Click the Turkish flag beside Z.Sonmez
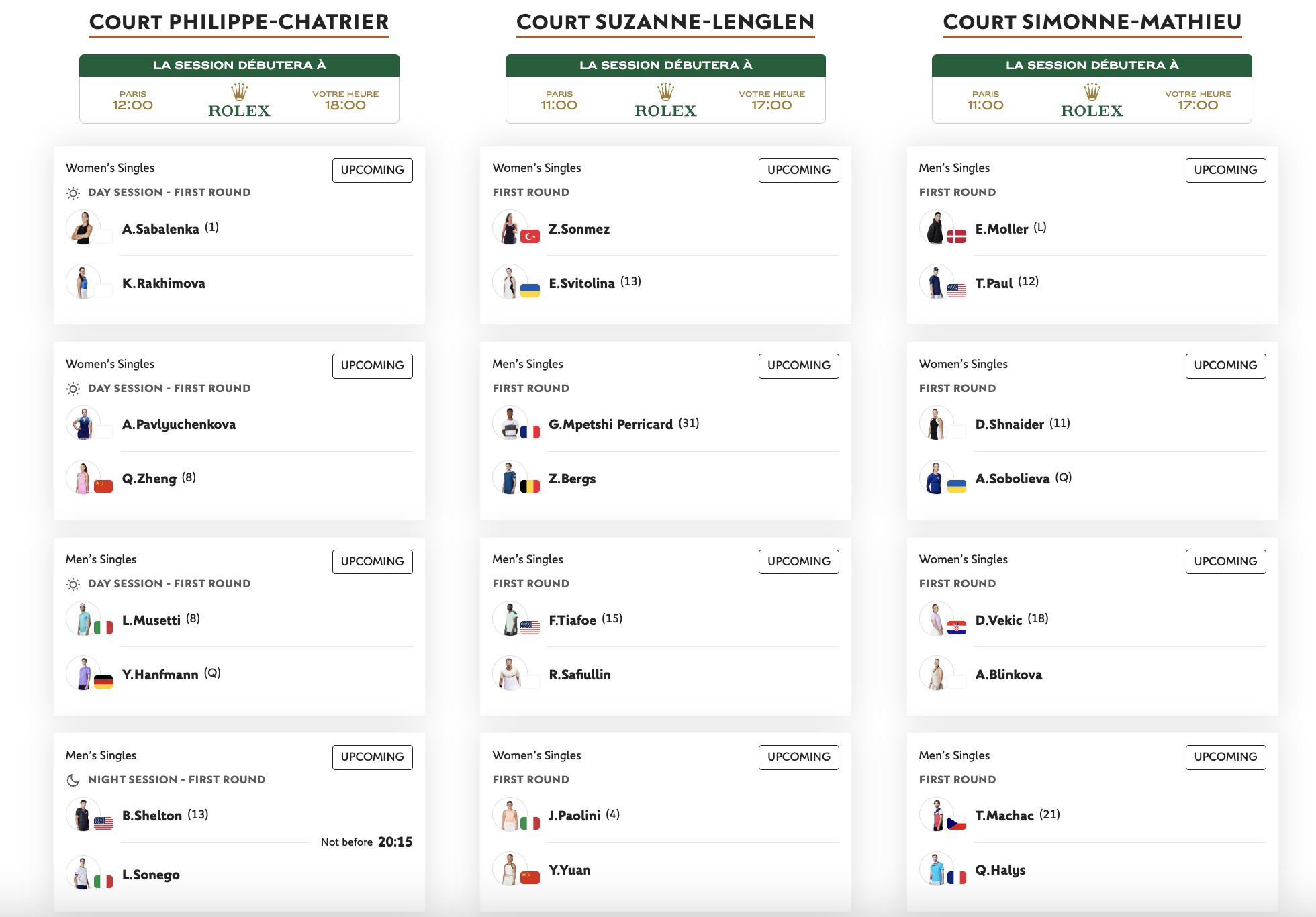Image resolution: width=1316 pixels, height=917 pixels. 530,236
